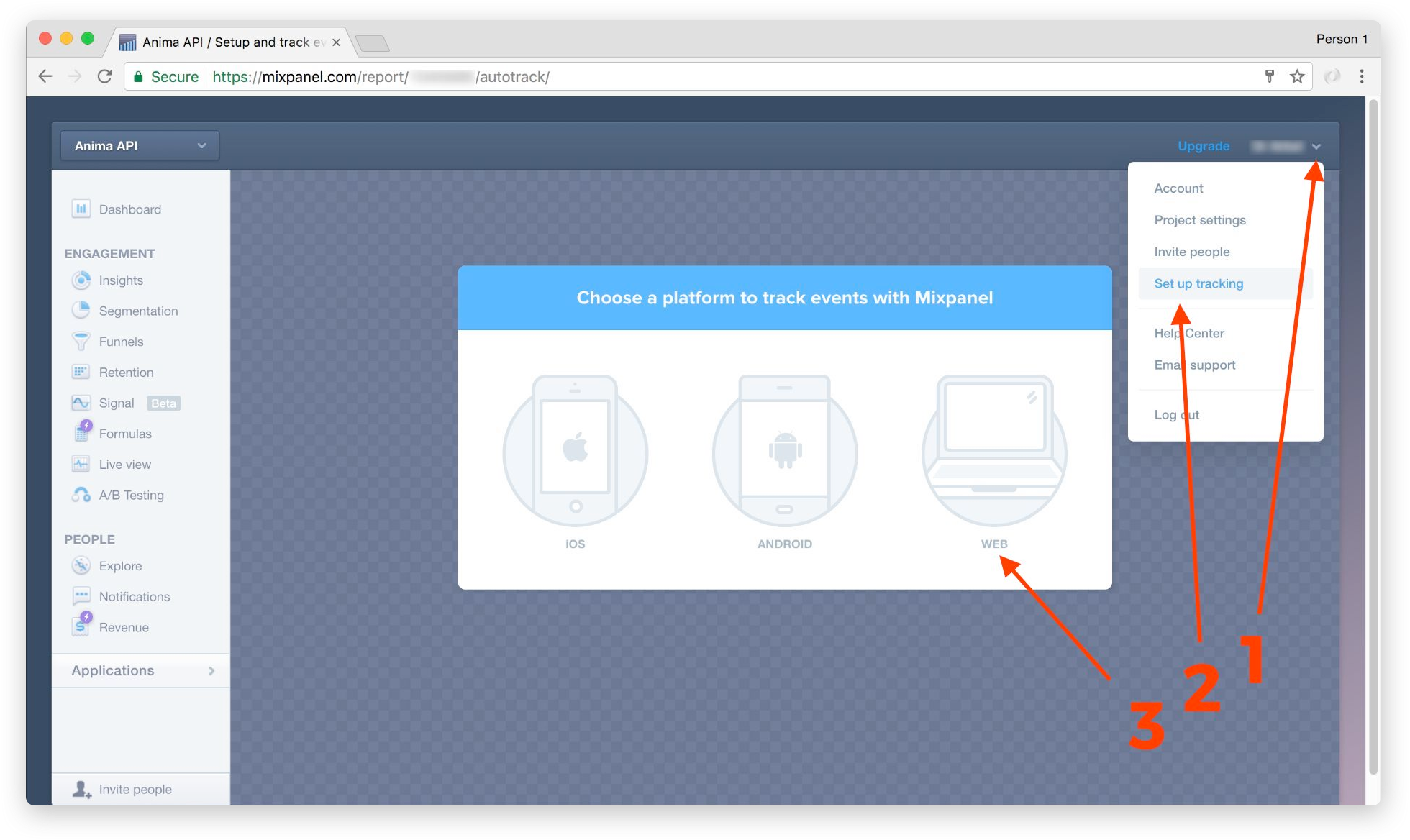
Task: Select Project settings from the menu
Action: (x=1200, y=220)
